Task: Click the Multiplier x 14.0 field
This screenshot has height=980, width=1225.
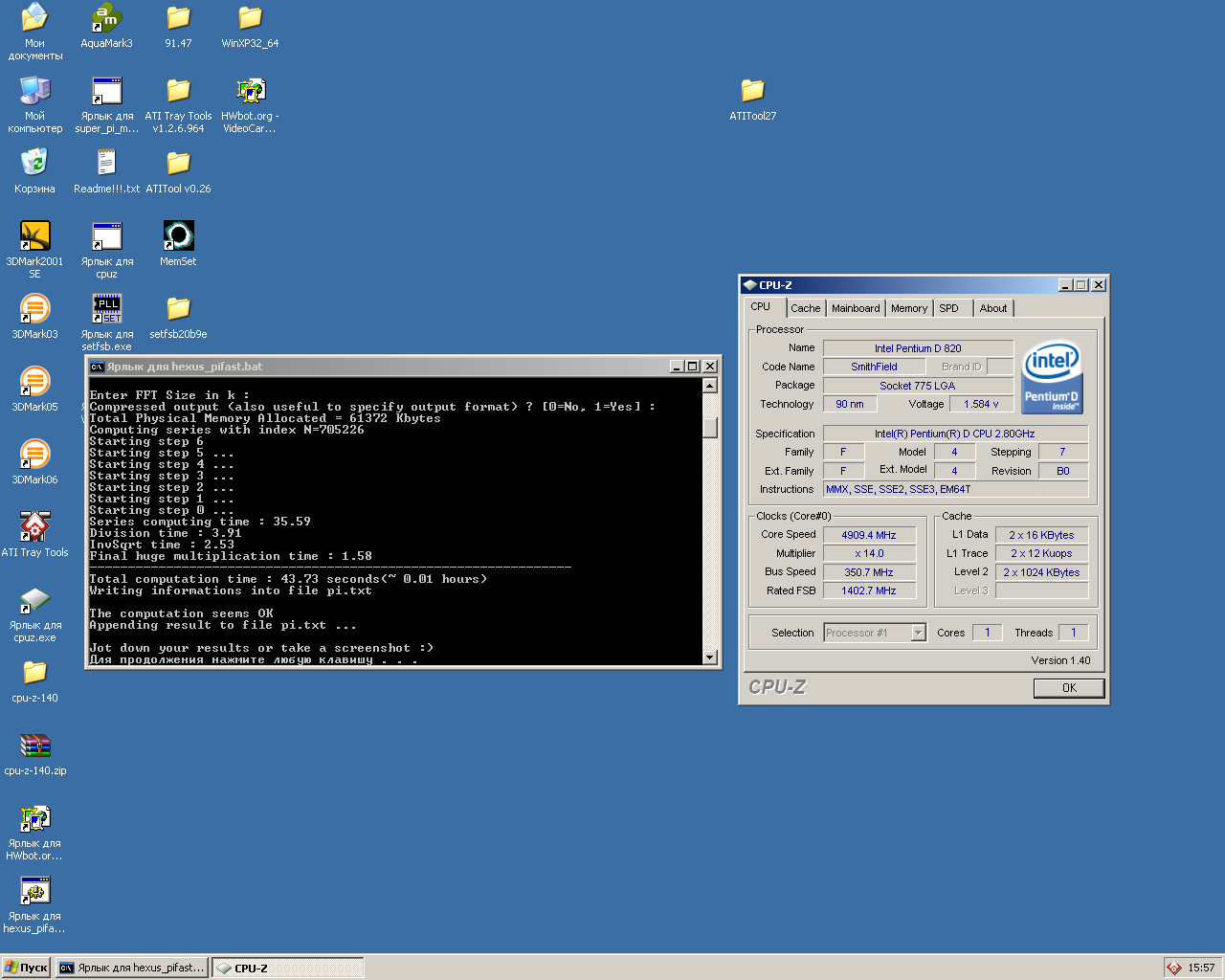Action: [x=869, y=553]
